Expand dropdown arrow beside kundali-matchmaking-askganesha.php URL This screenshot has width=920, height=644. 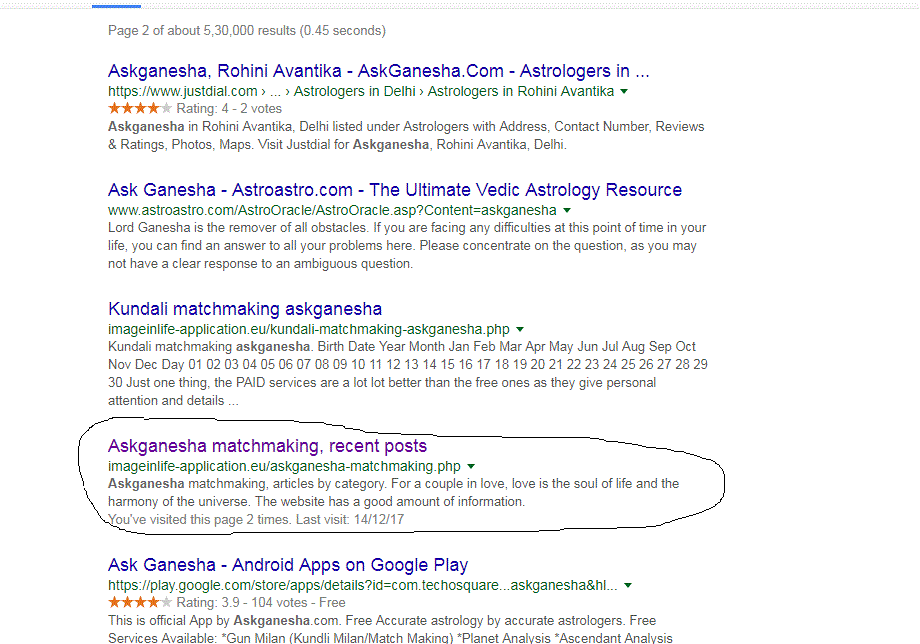(x=520, y=330)
